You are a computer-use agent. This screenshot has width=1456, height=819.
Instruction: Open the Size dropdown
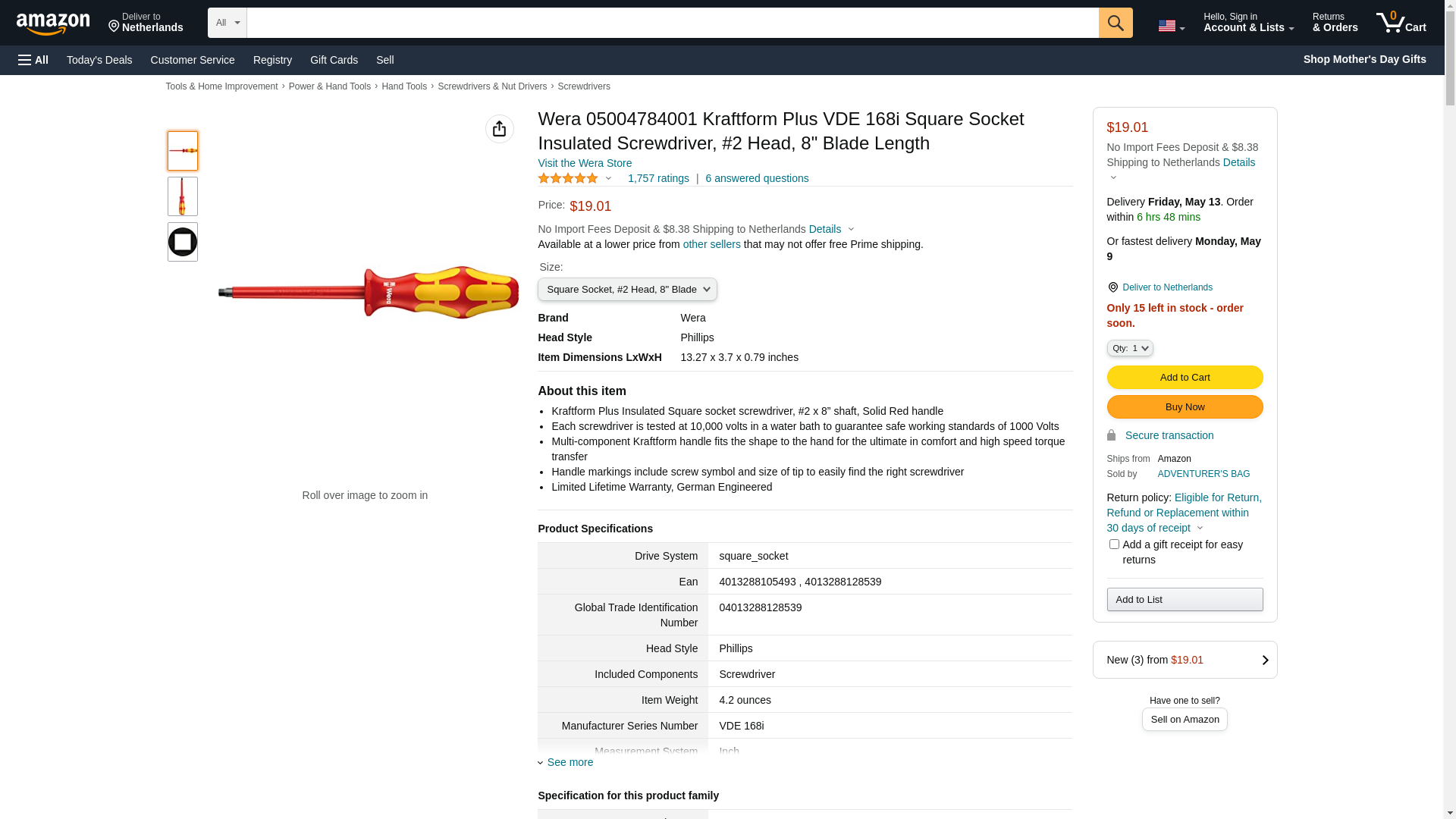coord(627,290)
